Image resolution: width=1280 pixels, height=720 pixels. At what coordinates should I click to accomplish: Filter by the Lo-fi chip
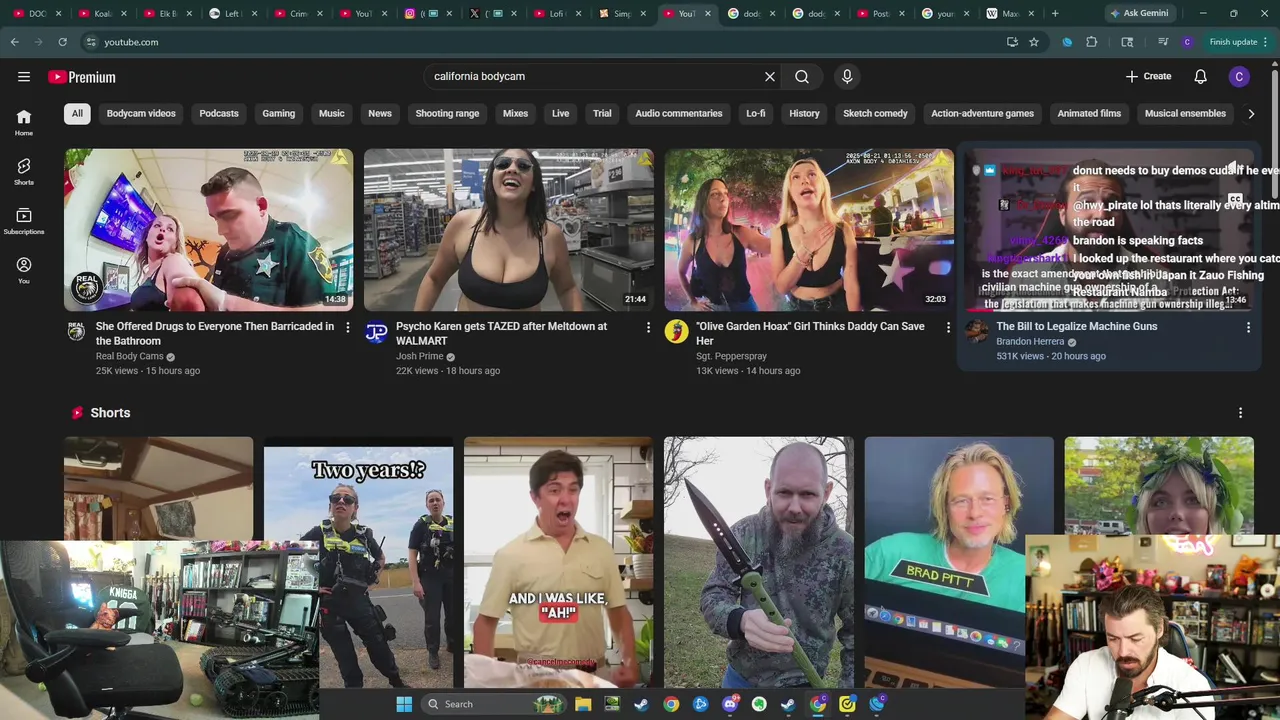tap(756, 113)
